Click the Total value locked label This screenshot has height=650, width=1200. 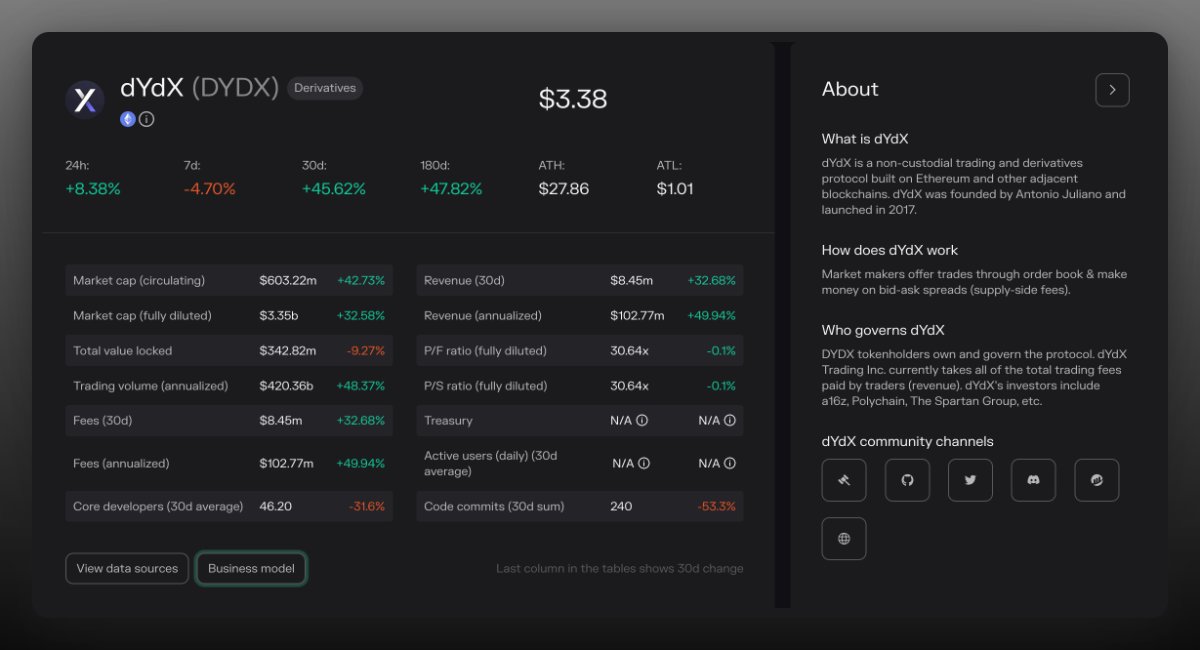pyautogui.click(x=122, y=351)
